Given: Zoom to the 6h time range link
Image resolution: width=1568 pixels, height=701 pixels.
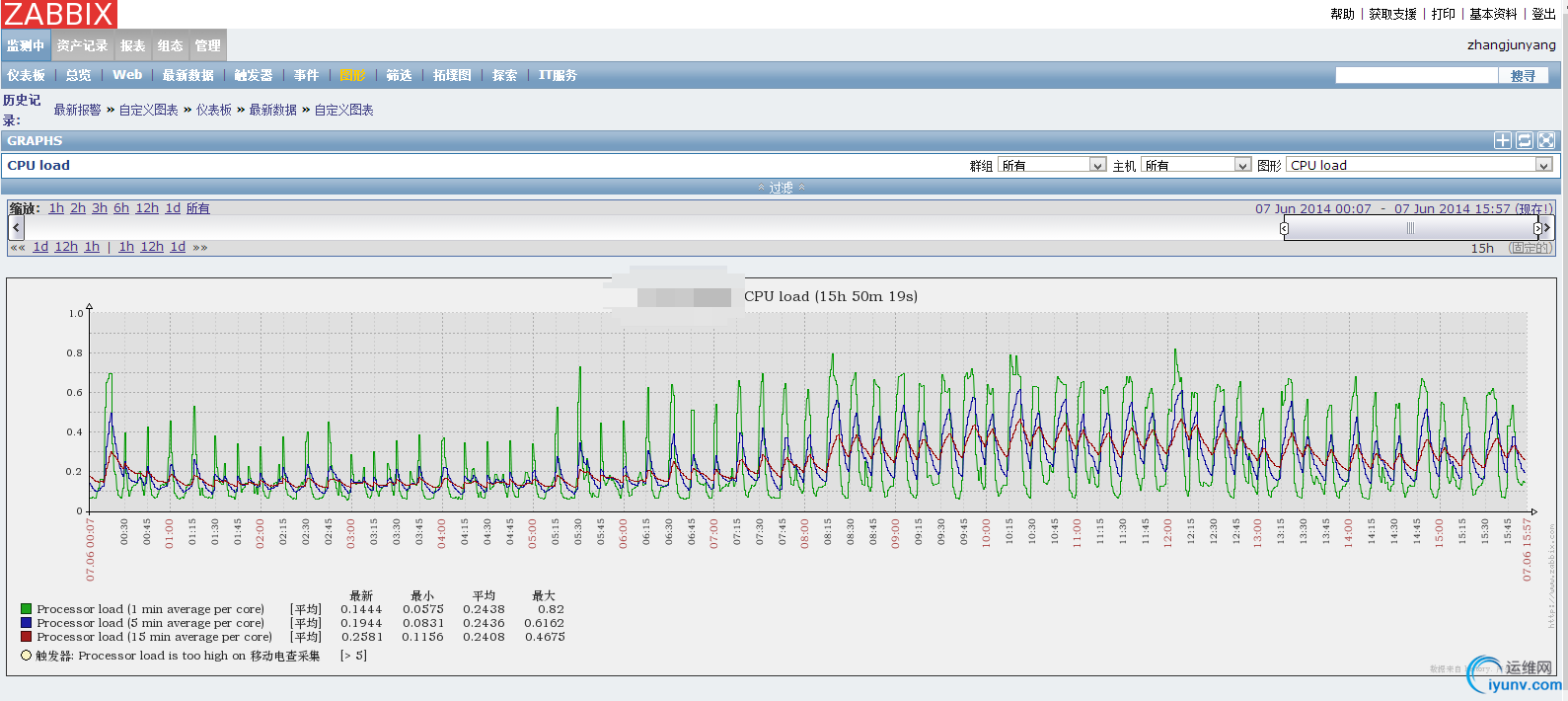Looking at the screenshot, I should tap(121, 208).
